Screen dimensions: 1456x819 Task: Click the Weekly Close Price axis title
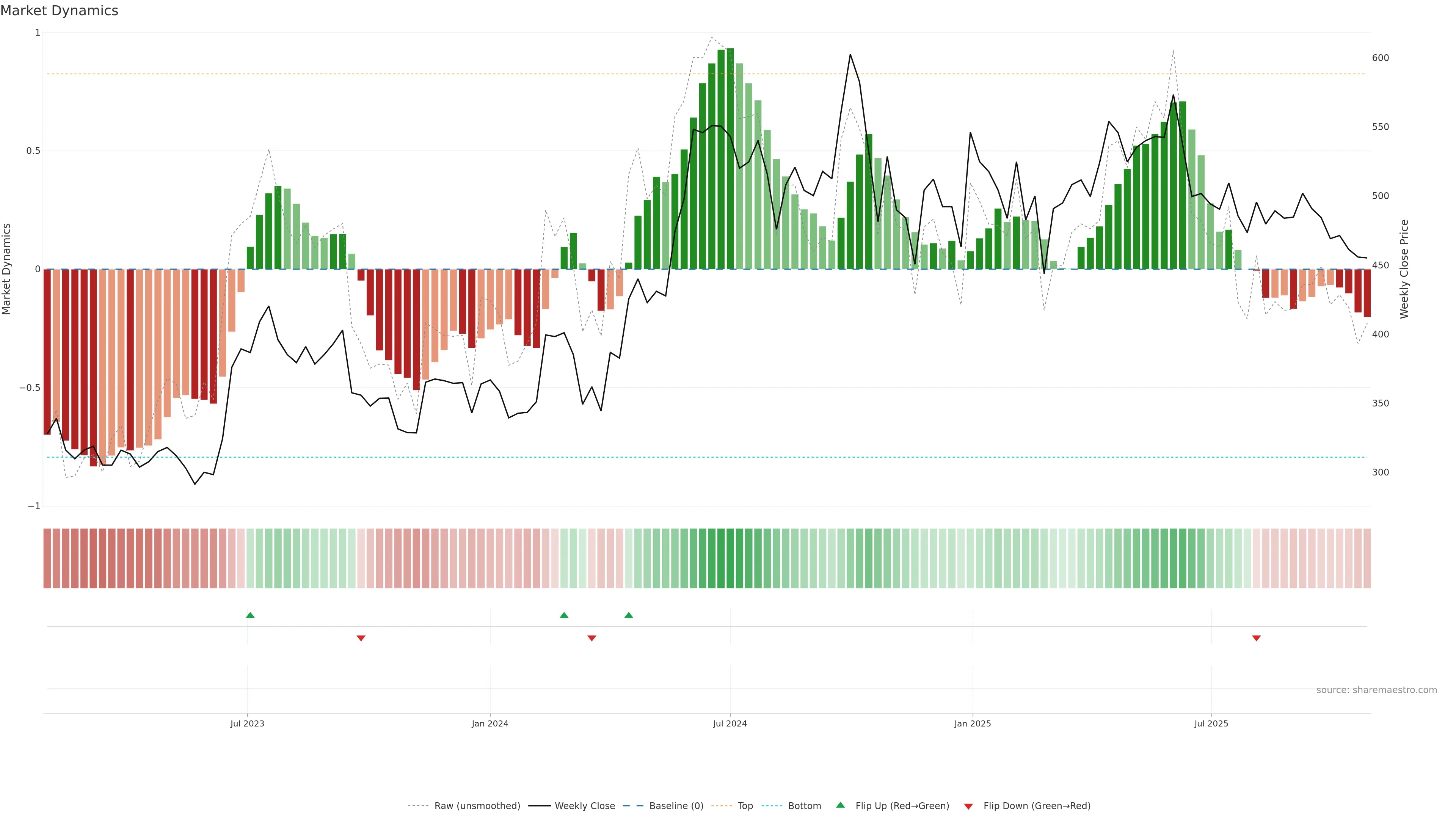1404,269
